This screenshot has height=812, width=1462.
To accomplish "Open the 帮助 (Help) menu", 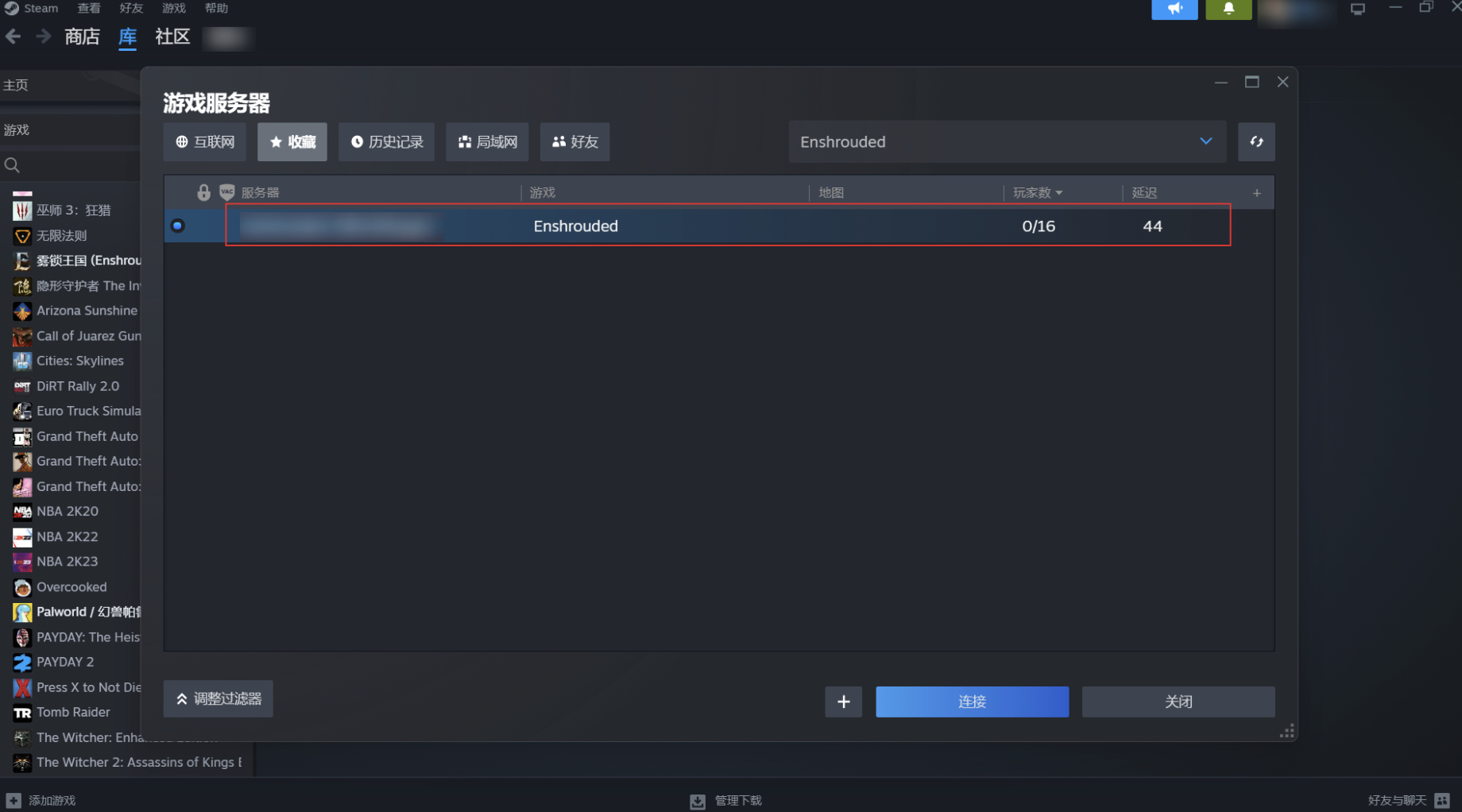I will (x=216, y=8).
